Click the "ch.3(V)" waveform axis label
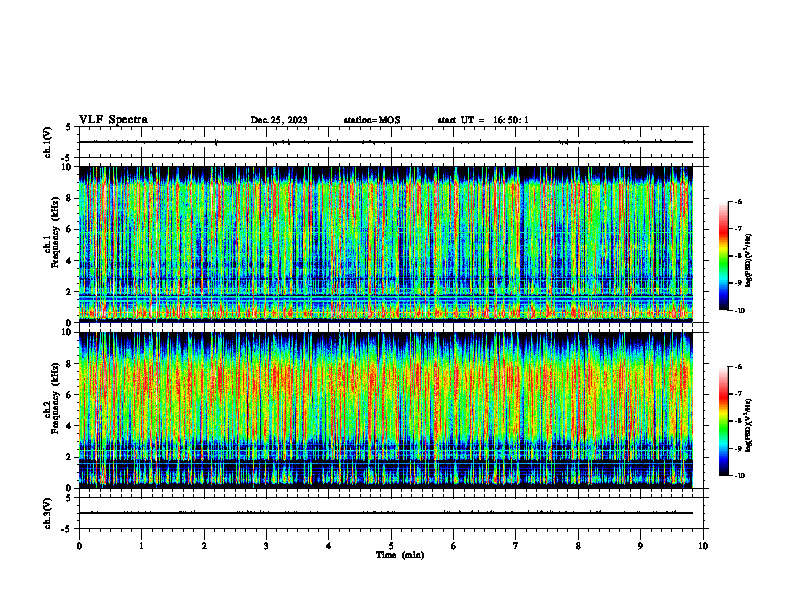The width and height of the screenshot is (792, 612). pyautogui.click(x=47, y=513)
